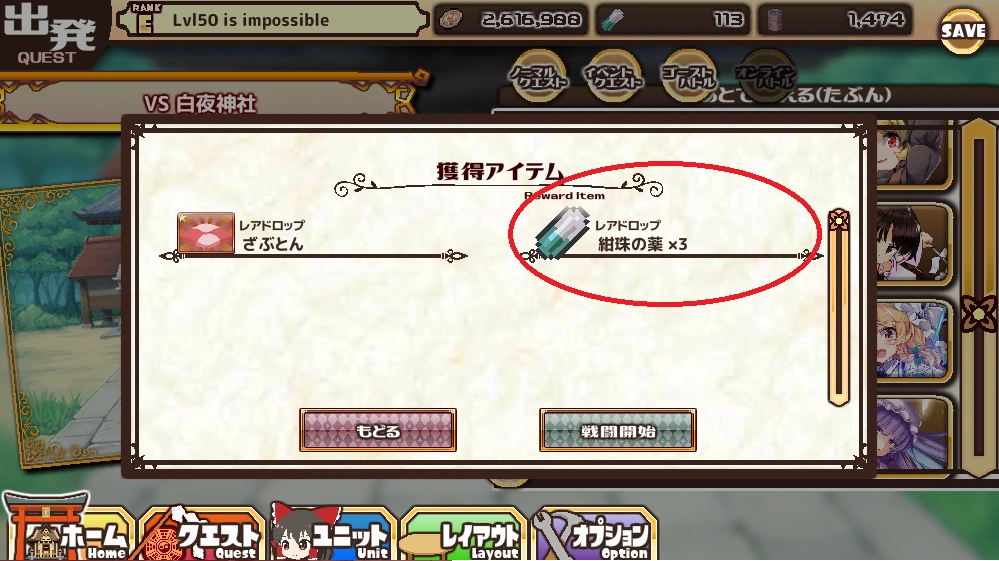Click the canister resource counter icon
Screen dimensions: 999x561
coord(775,20)
